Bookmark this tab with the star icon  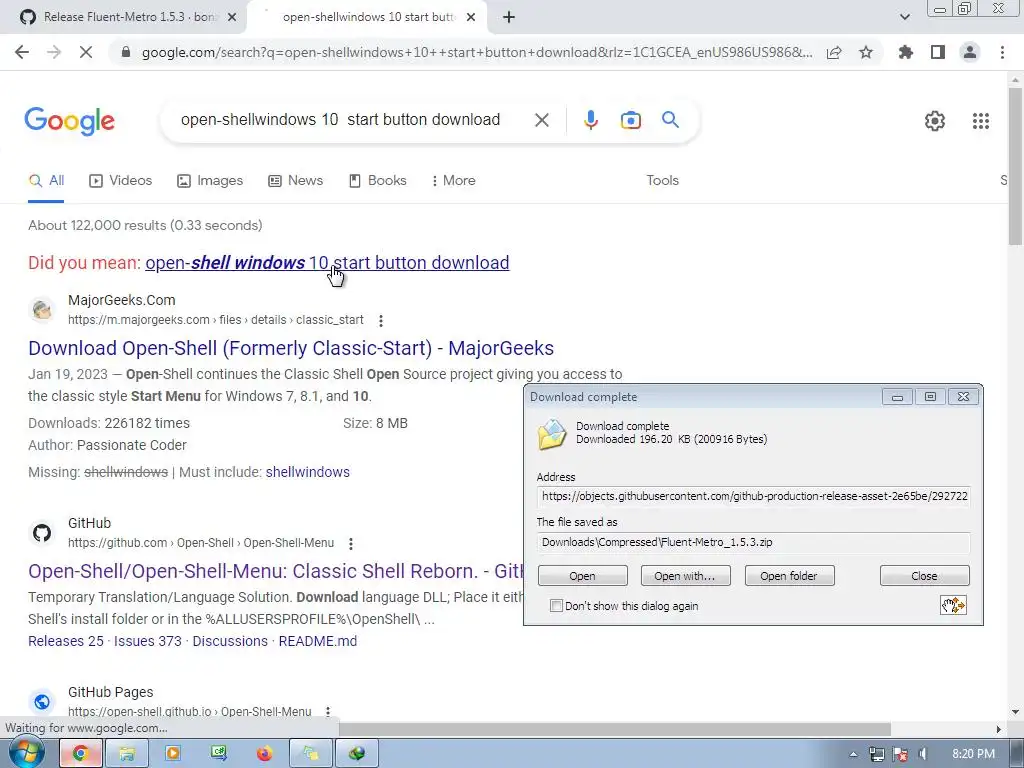(866, 52)
